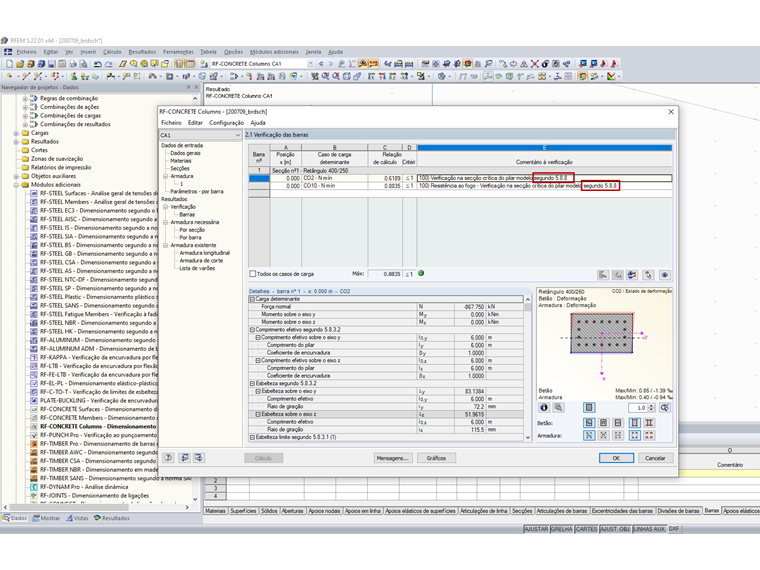
Task: Click grayed 'Cálculo' button
Action: (x=264, y=458)
